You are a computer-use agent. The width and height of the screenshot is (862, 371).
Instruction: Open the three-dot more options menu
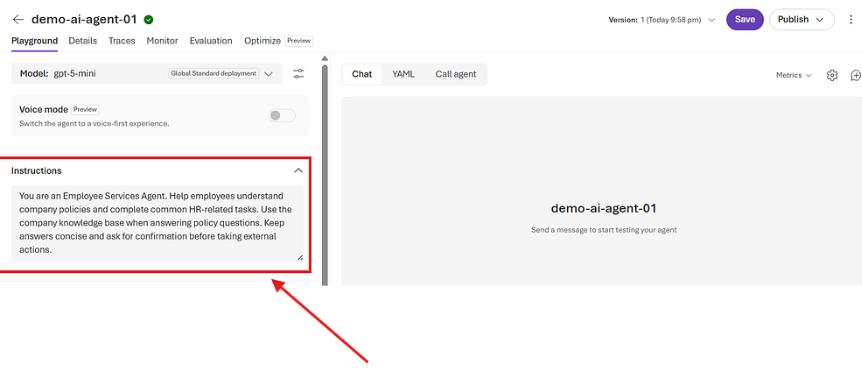(x=851, y=19)
